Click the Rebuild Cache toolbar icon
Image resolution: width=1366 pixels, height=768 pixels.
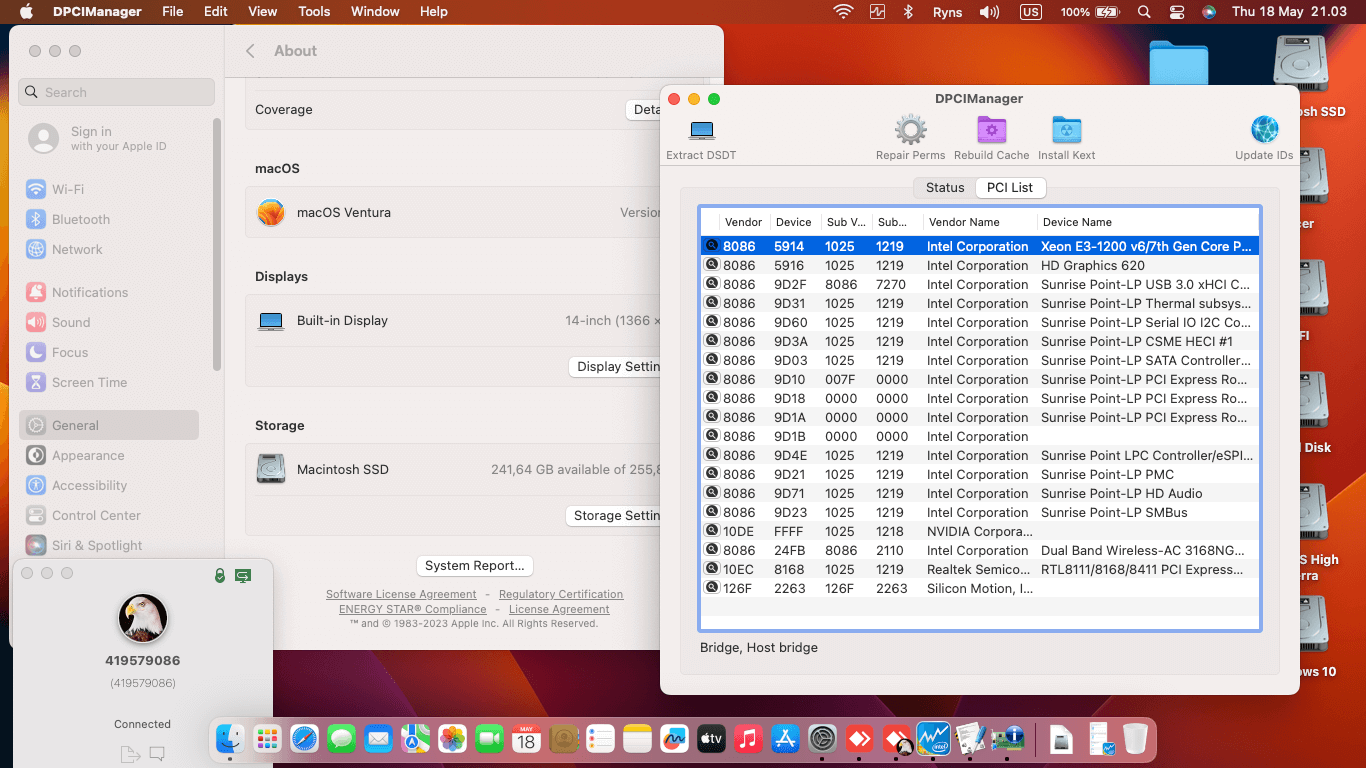(x=991, y=130)
